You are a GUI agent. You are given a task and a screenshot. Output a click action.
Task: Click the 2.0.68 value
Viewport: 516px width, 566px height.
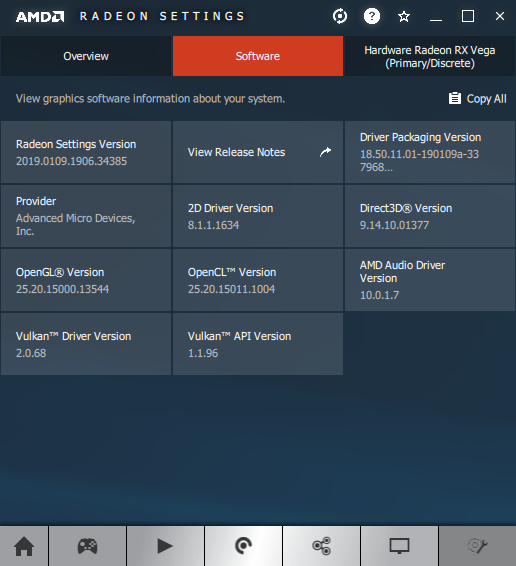[x=31, y=353]
